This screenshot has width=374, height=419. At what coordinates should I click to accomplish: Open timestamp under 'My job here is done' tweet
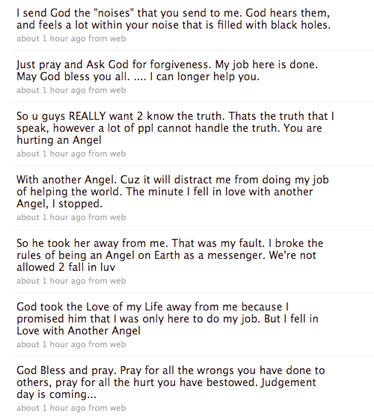(x=51, y=90)
